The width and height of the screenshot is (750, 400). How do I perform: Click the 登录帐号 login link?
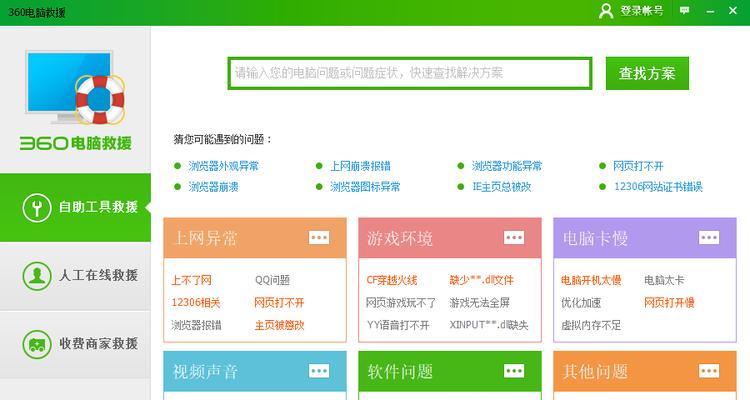[x=642, y=11]
